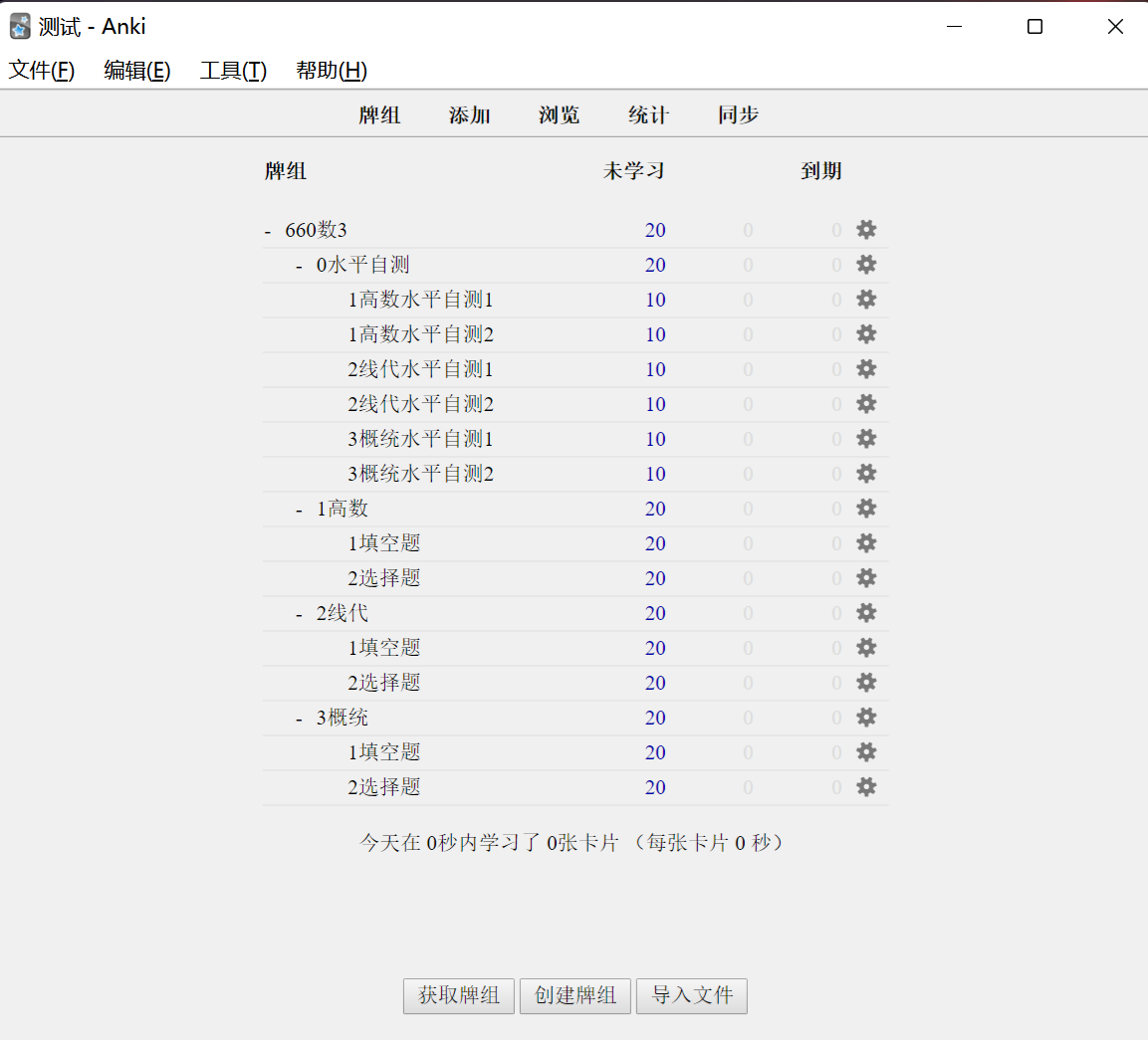
Task: Minimize the Anki window
Action: click(x=954, y=26)
